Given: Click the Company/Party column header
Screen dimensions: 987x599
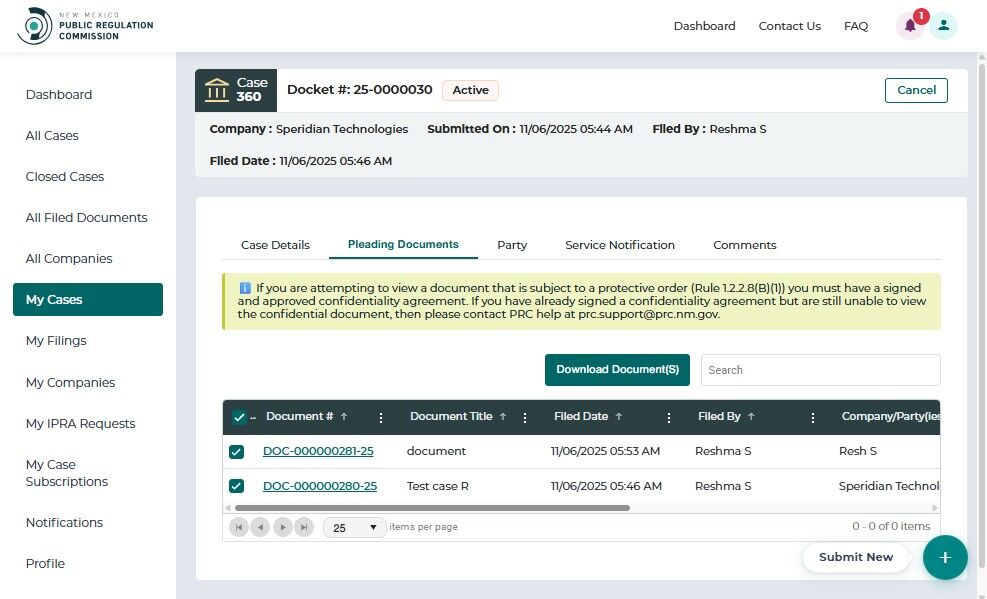Looking at the screenshot, I should (x=890, y=417).
